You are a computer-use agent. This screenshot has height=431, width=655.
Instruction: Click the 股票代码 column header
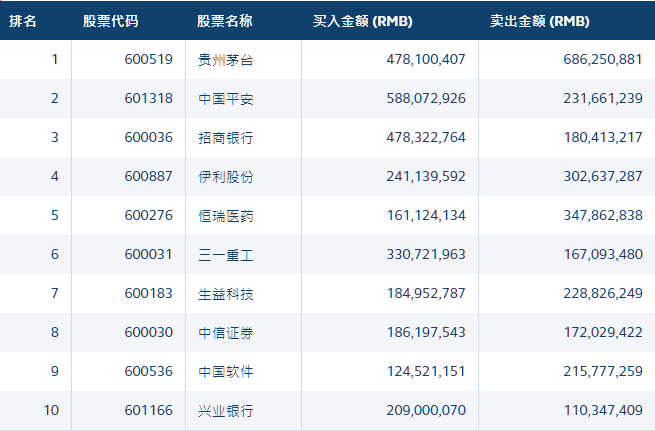coord(110,21)
